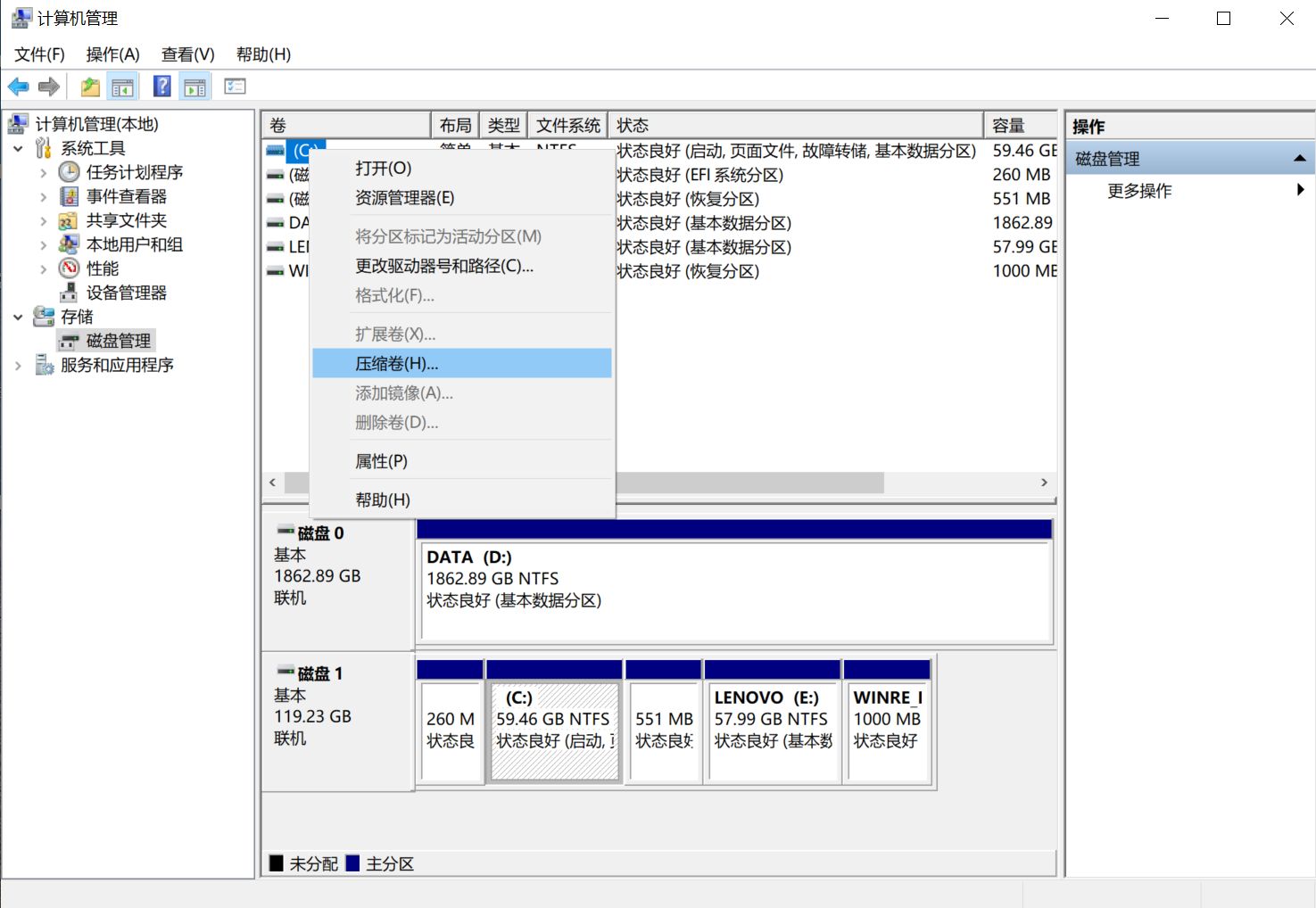
Task: Select the 计算机管理(本地) root node
Action: tap(96, 124)
